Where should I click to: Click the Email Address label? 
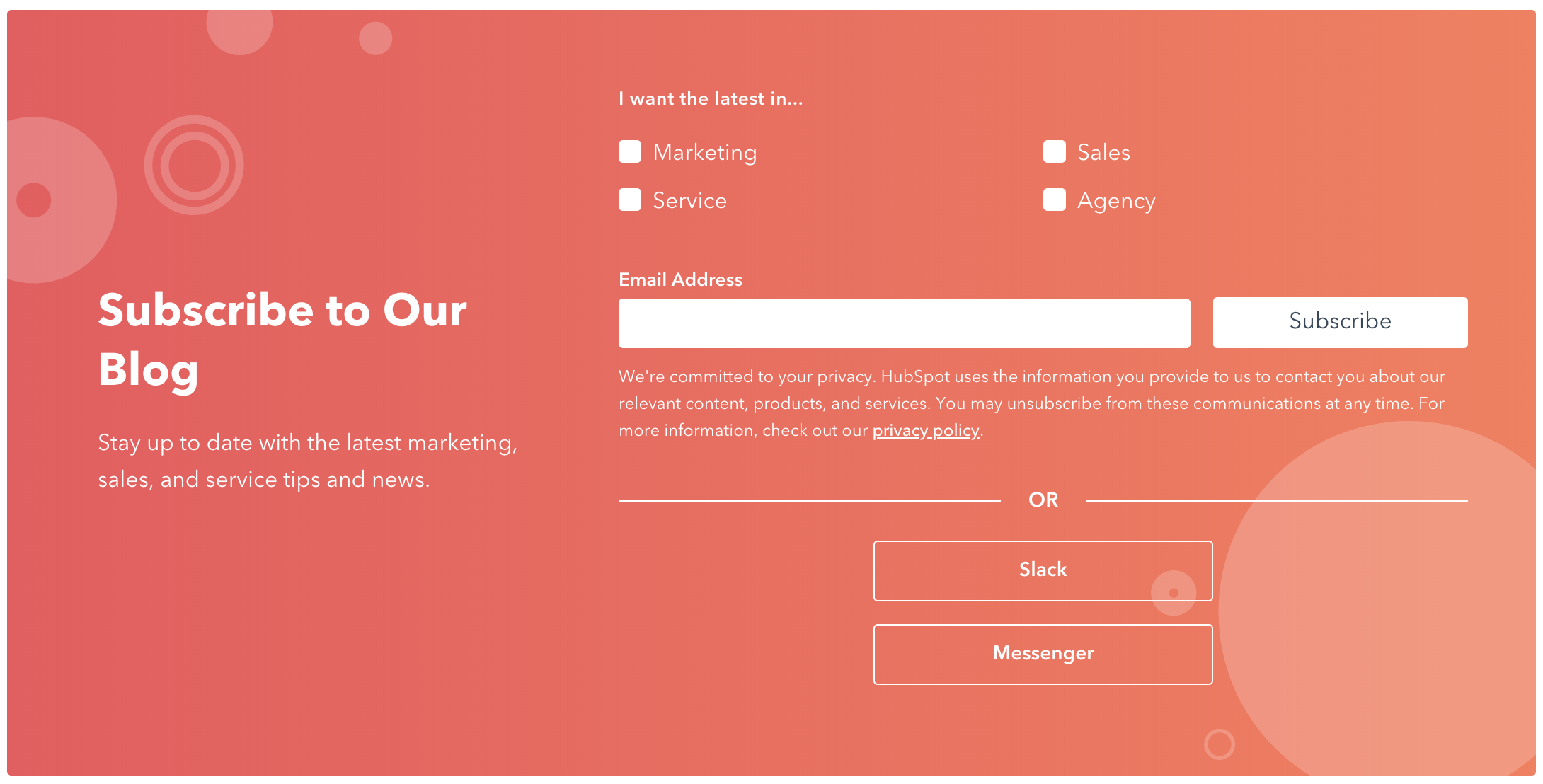680,279
